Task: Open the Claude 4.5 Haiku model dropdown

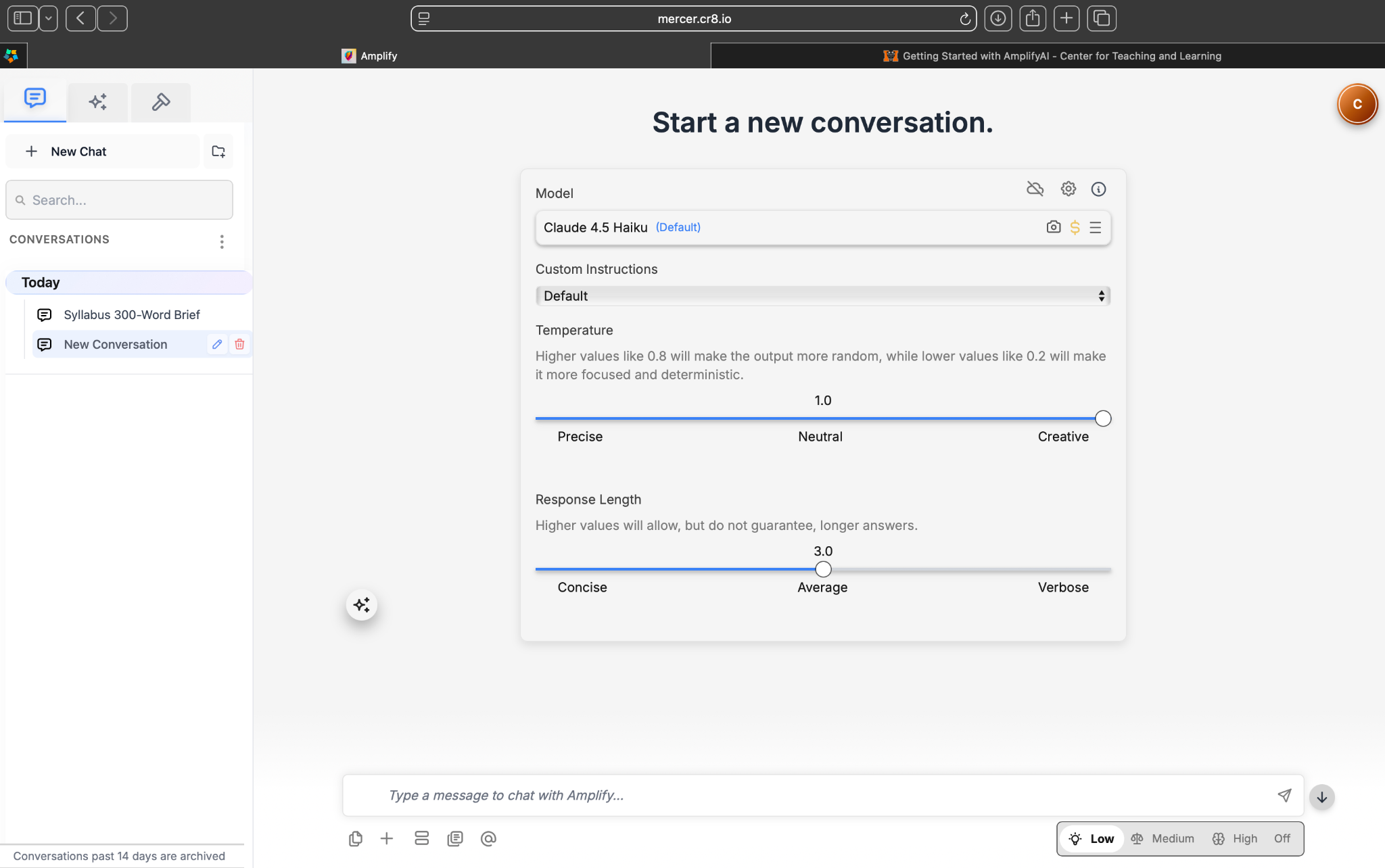Action: click(x=823, y=228)
